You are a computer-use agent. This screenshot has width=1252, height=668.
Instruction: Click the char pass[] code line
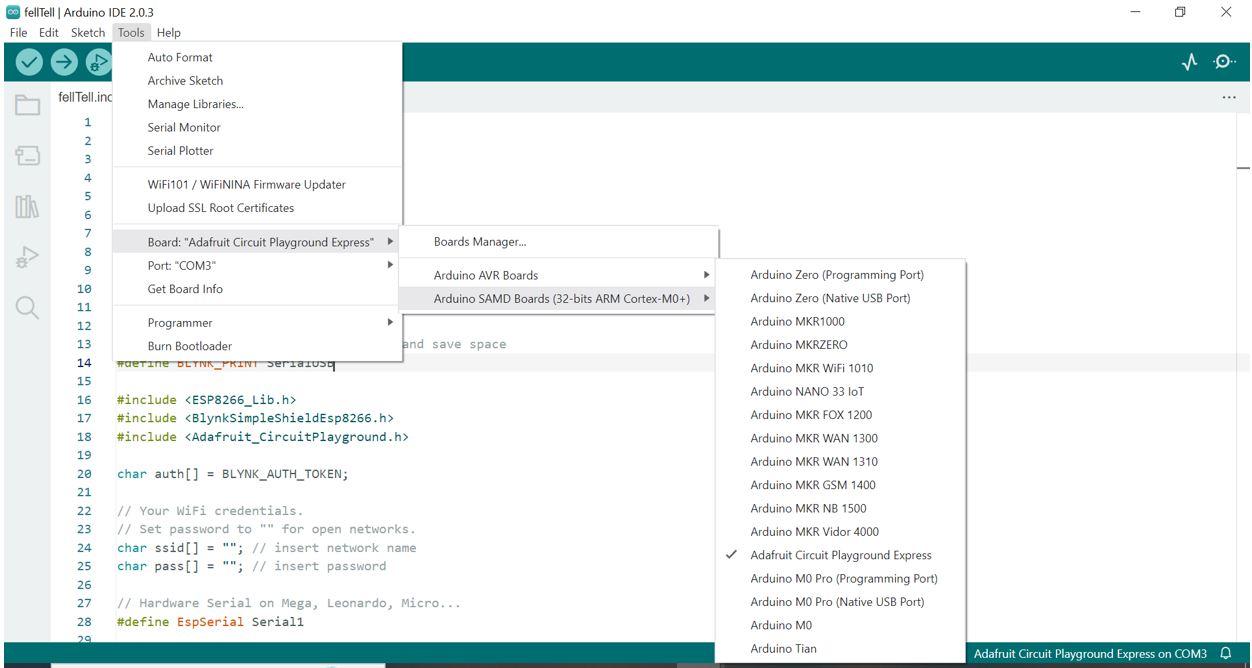click(x=251, y=566)
